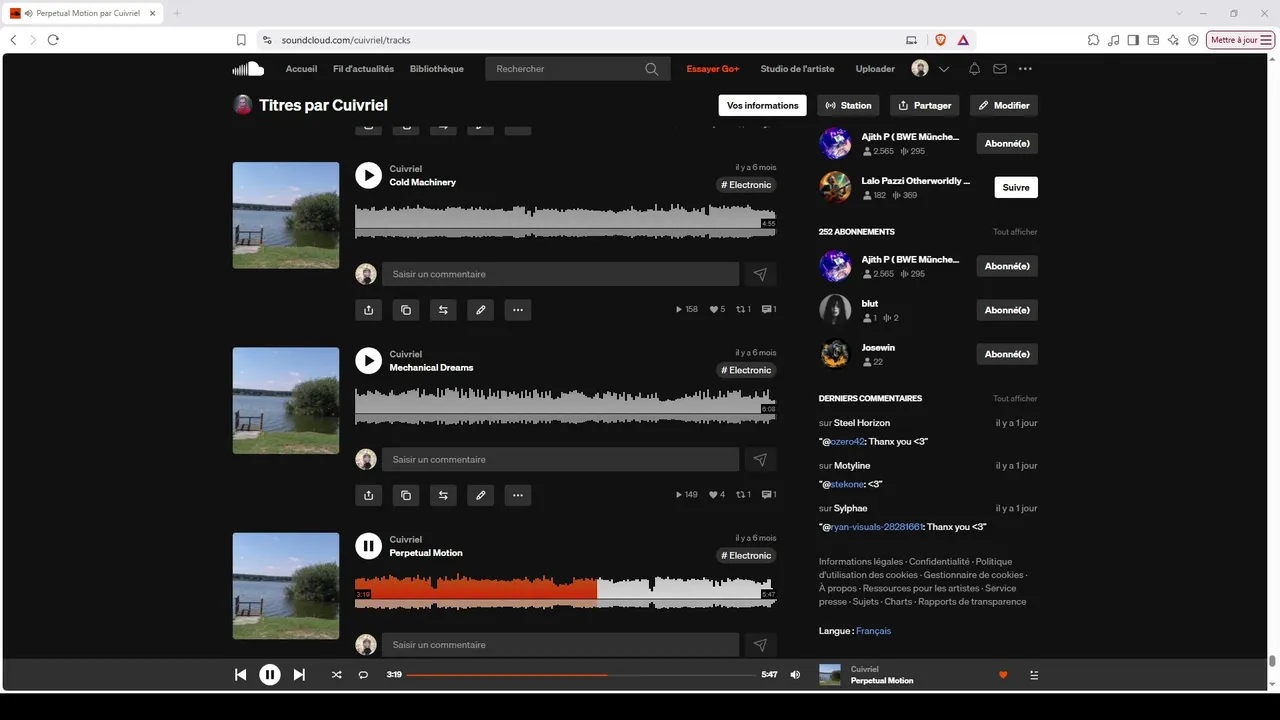
Task: Open the three-dot header menu
Action: 1025,69
